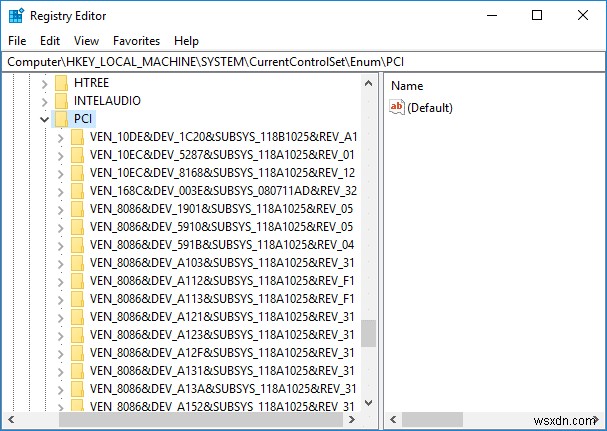Viewport: 607px width, 431px height.
Task: Select key VEN_8086&DEV_A112&SUBSYS_118A1025&REV_F1
Action: tap(222, 281)
